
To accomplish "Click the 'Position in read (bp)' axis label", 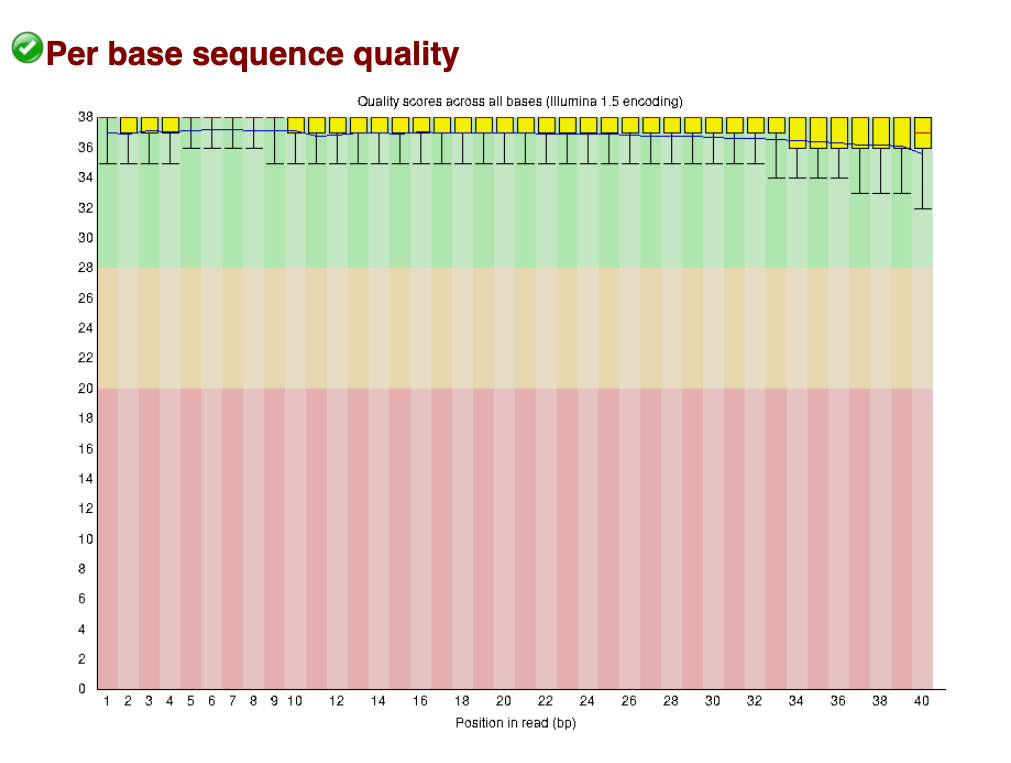I will 515,723.
